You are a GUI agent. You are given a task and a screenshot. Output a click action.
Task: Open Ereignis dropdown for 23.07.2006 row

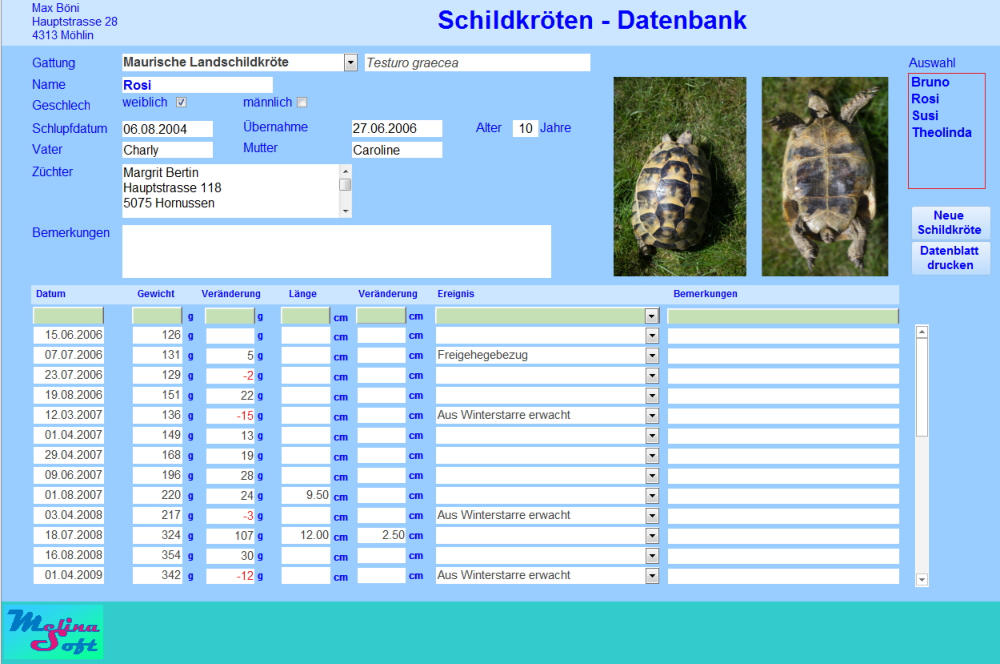tap(651, 376)
